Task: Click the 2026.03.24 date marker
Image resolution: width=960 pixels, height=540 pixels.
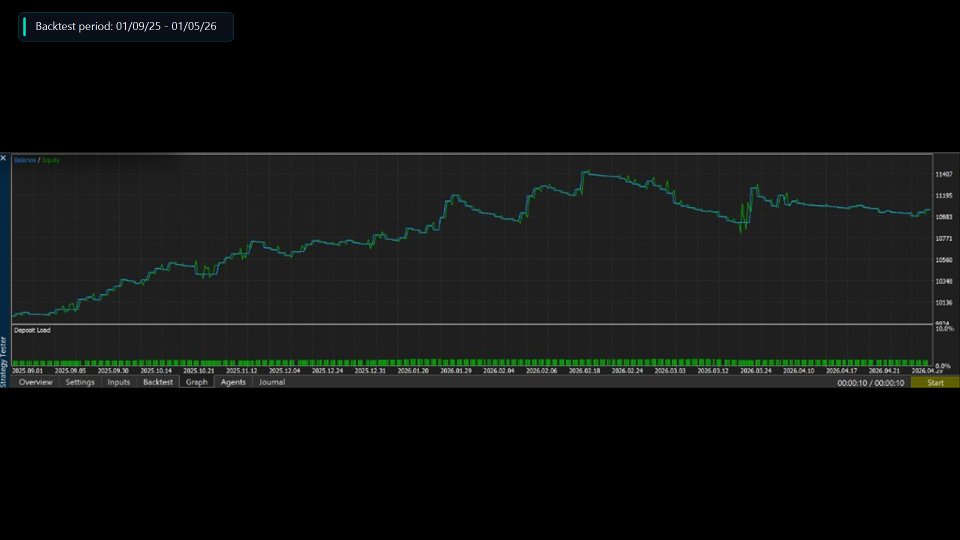Action: pyautogui.click(x=756, y=370)
